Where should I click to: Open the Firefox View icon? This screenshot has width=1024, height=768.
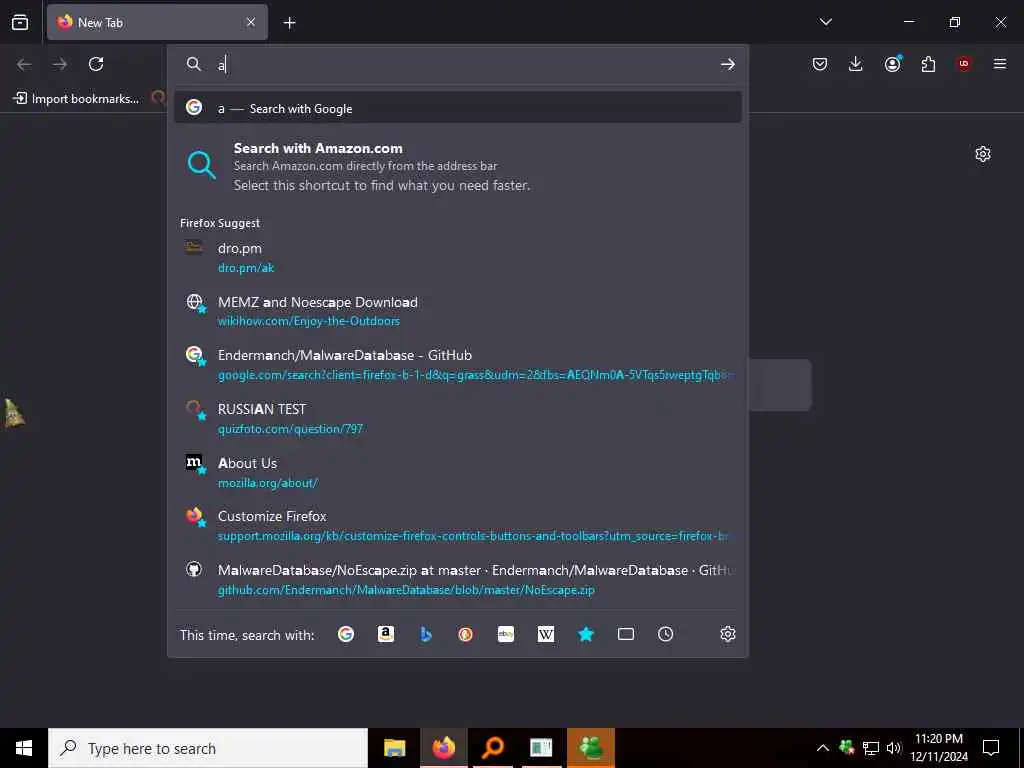coord(20,22)
